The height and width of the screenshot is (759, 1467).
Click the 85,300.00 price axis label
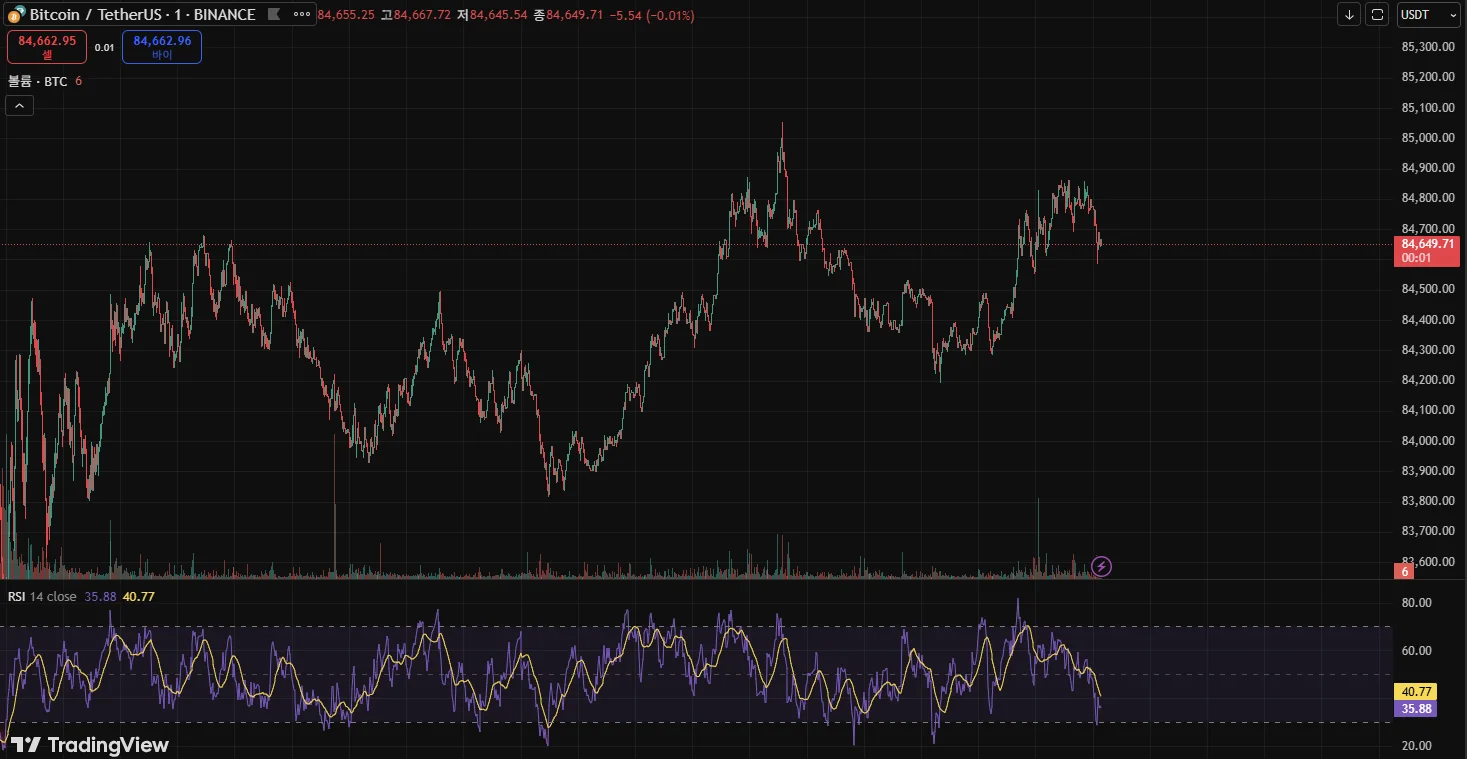coord(1427,47)
